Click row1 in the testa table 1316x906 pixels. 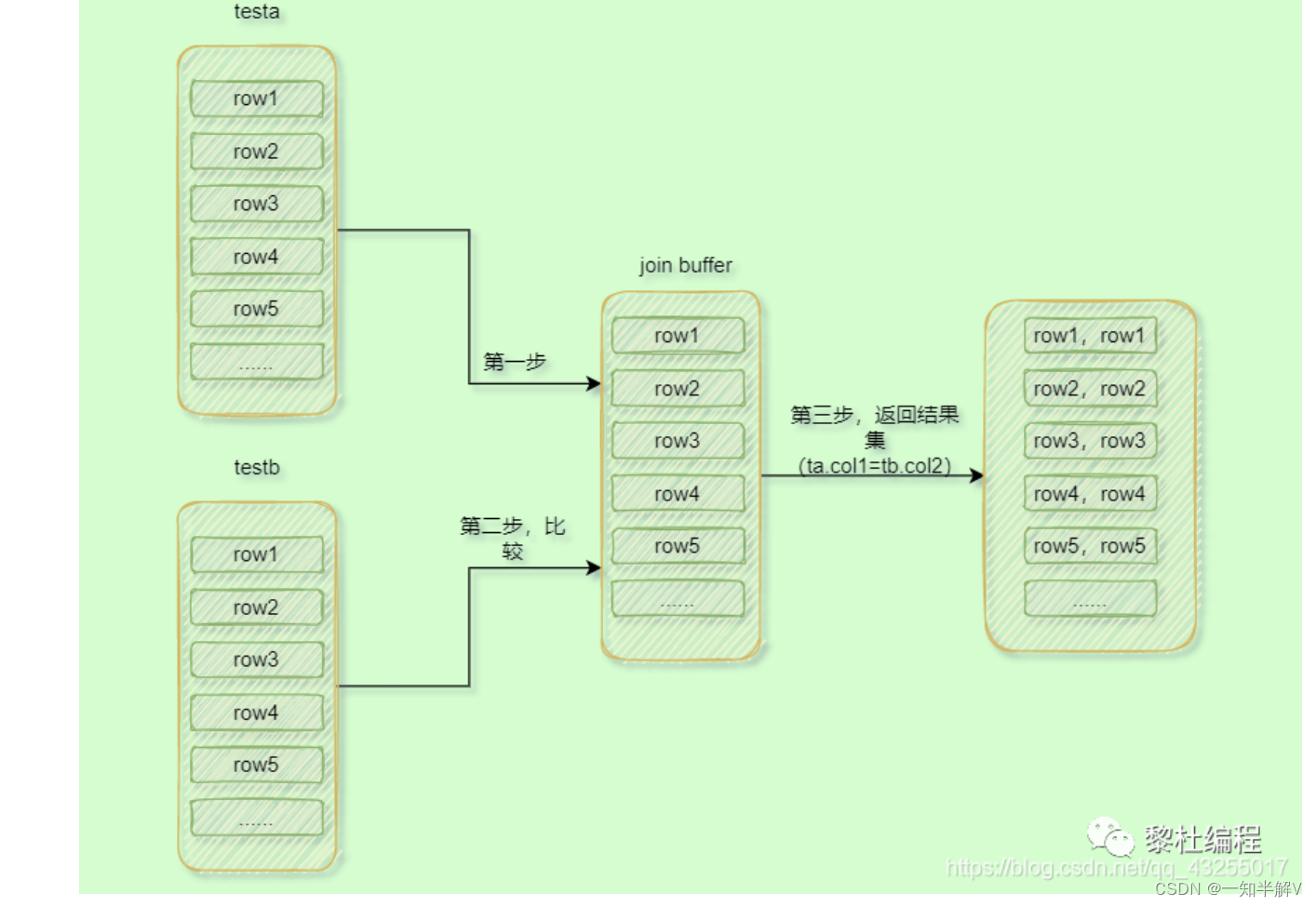pyautogui.click(x=257, y=99)
